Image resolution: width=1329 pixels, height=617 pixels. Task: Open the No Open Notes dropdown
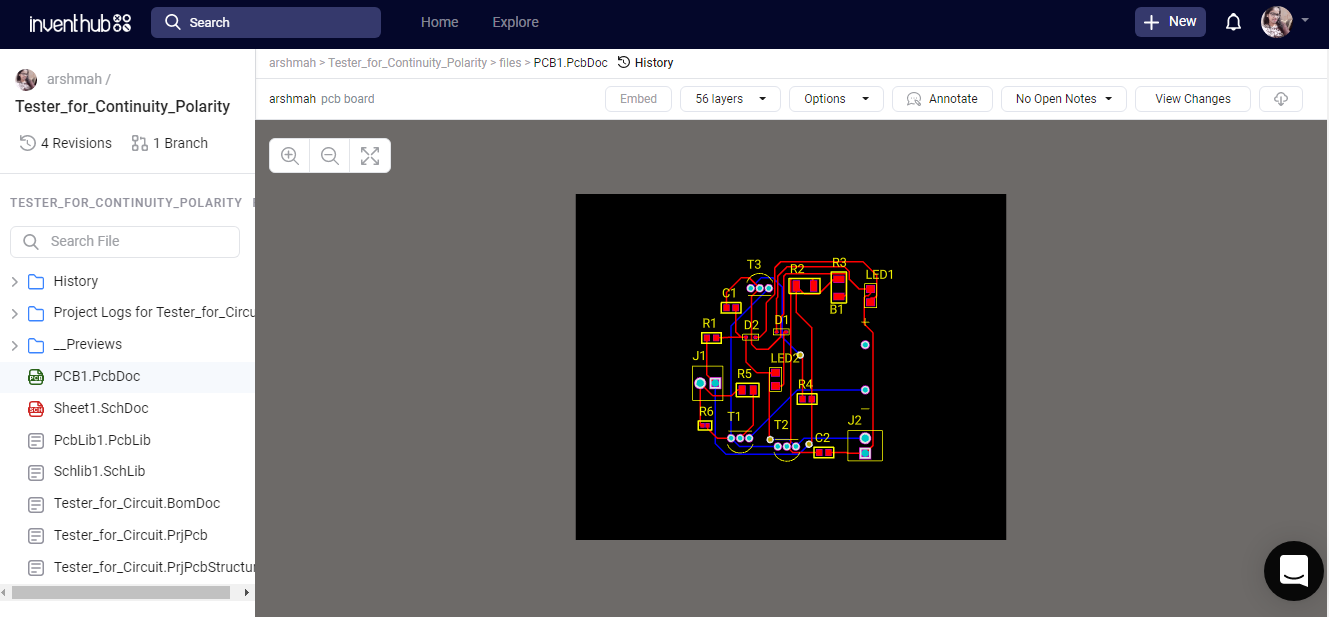(x=1064, y=99)
